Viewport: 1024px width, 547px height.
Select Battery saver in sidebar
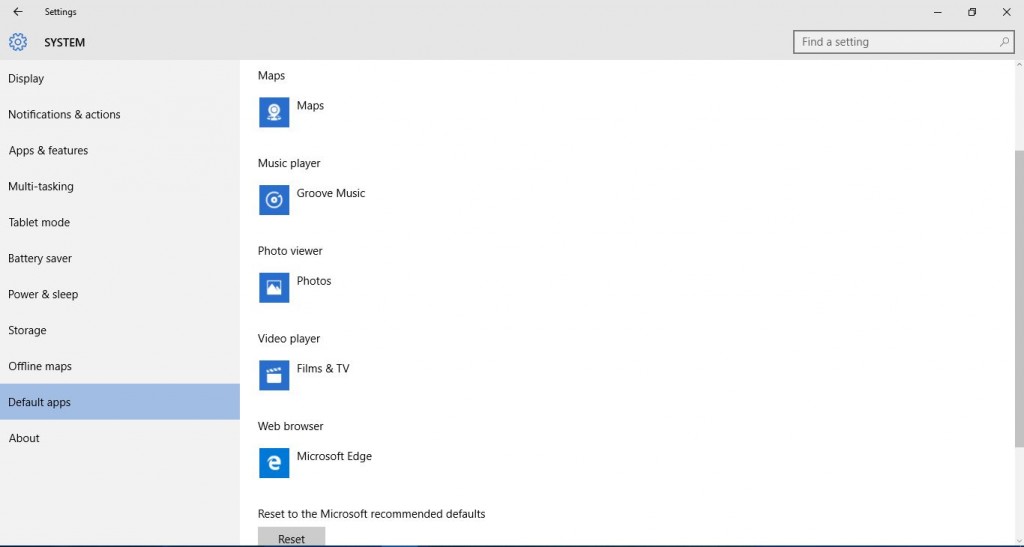120,258
